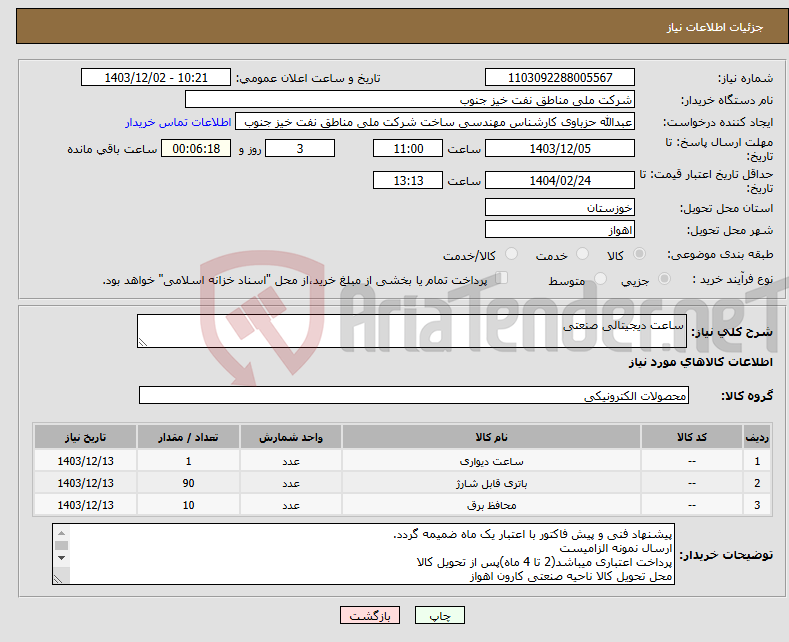This screenshot has width=789, height=642.
Task: Click the بازگشت back button
Action: (x=370, y=615)
